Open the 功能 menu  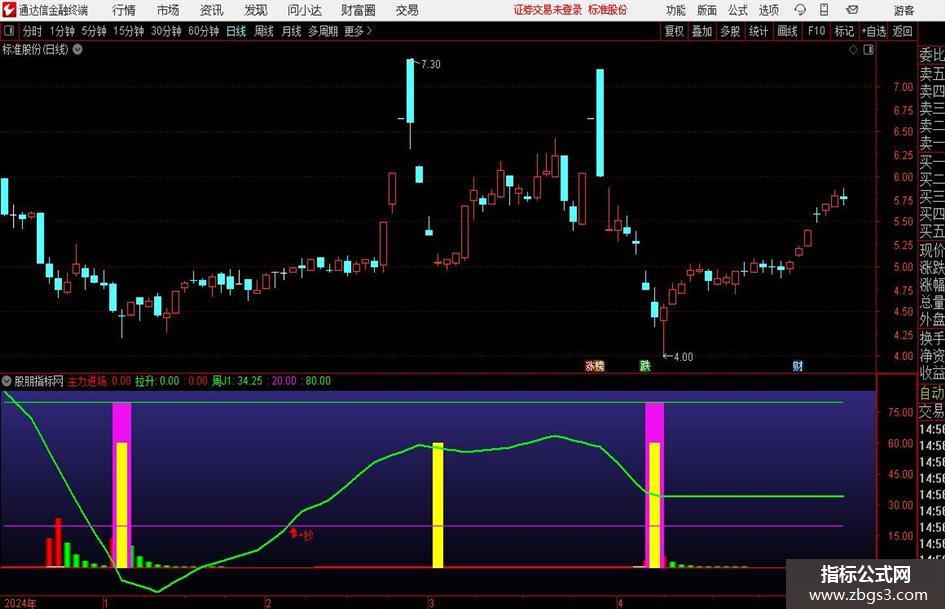[676, 10]
